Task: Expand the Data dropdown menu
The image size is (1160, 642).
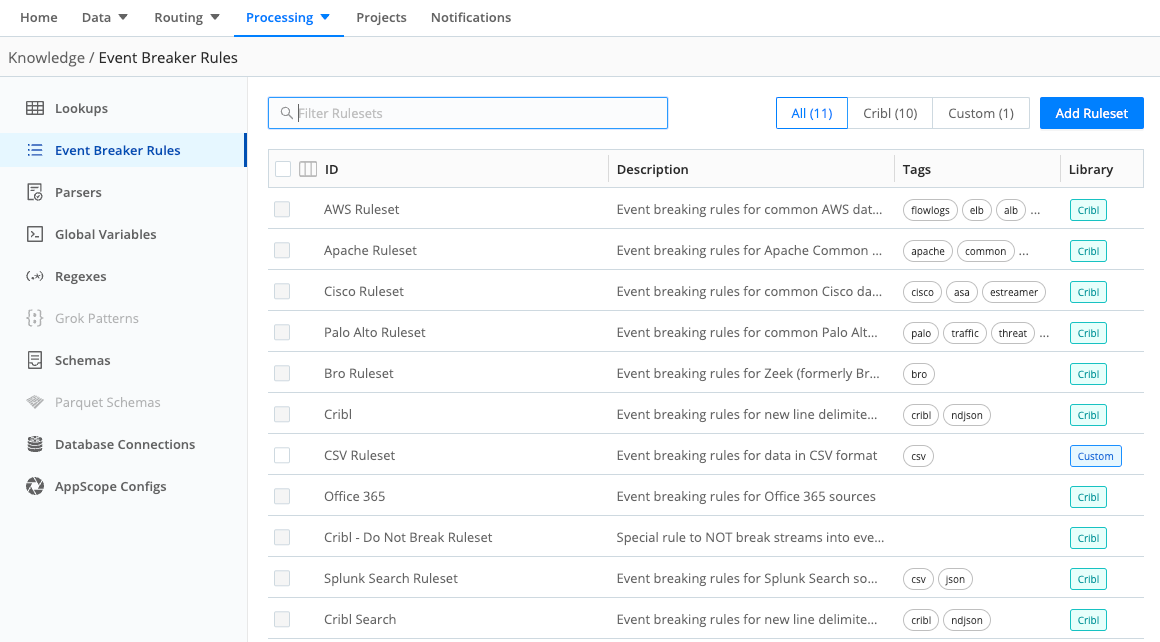Action: coord(105,17)
